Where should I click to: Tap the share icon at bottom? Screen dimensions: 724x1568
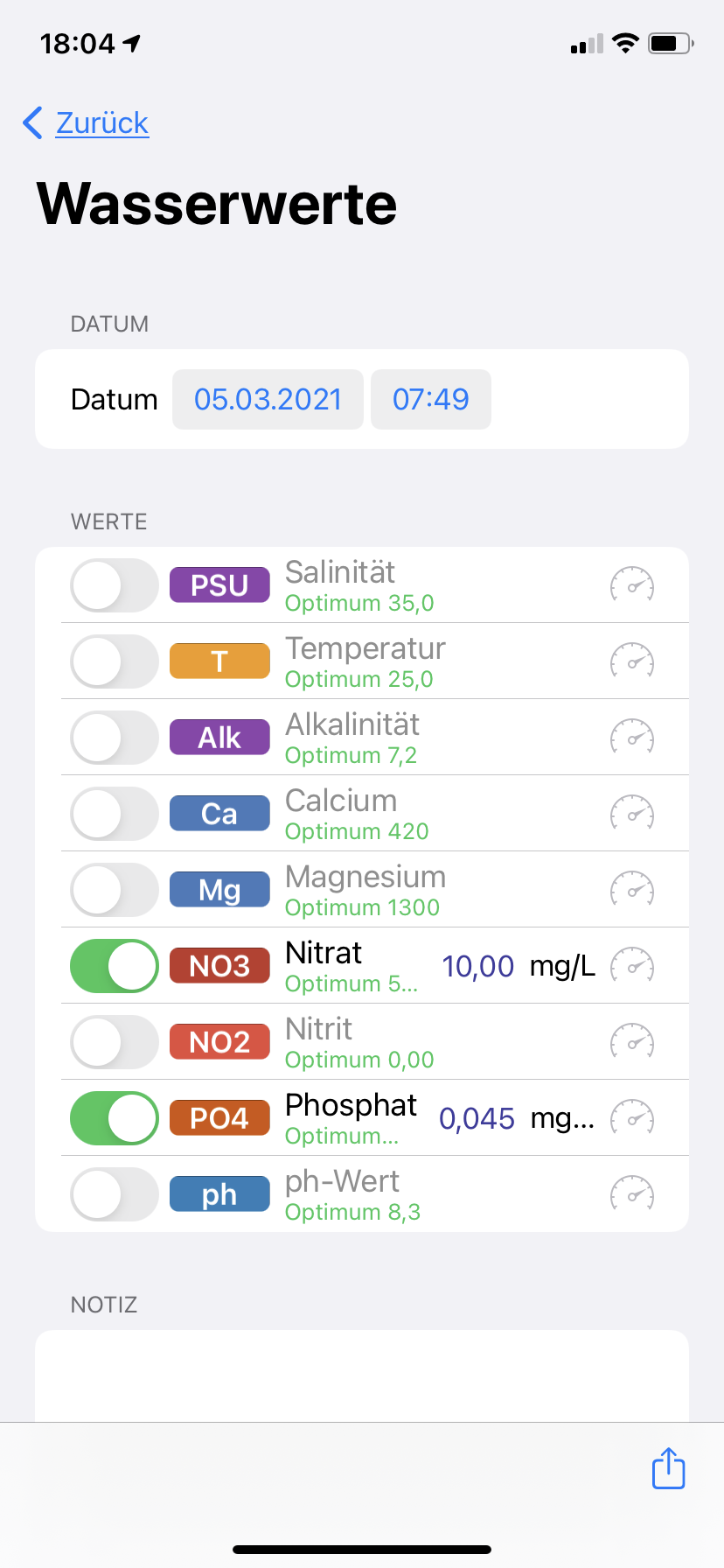[668, 1468]
